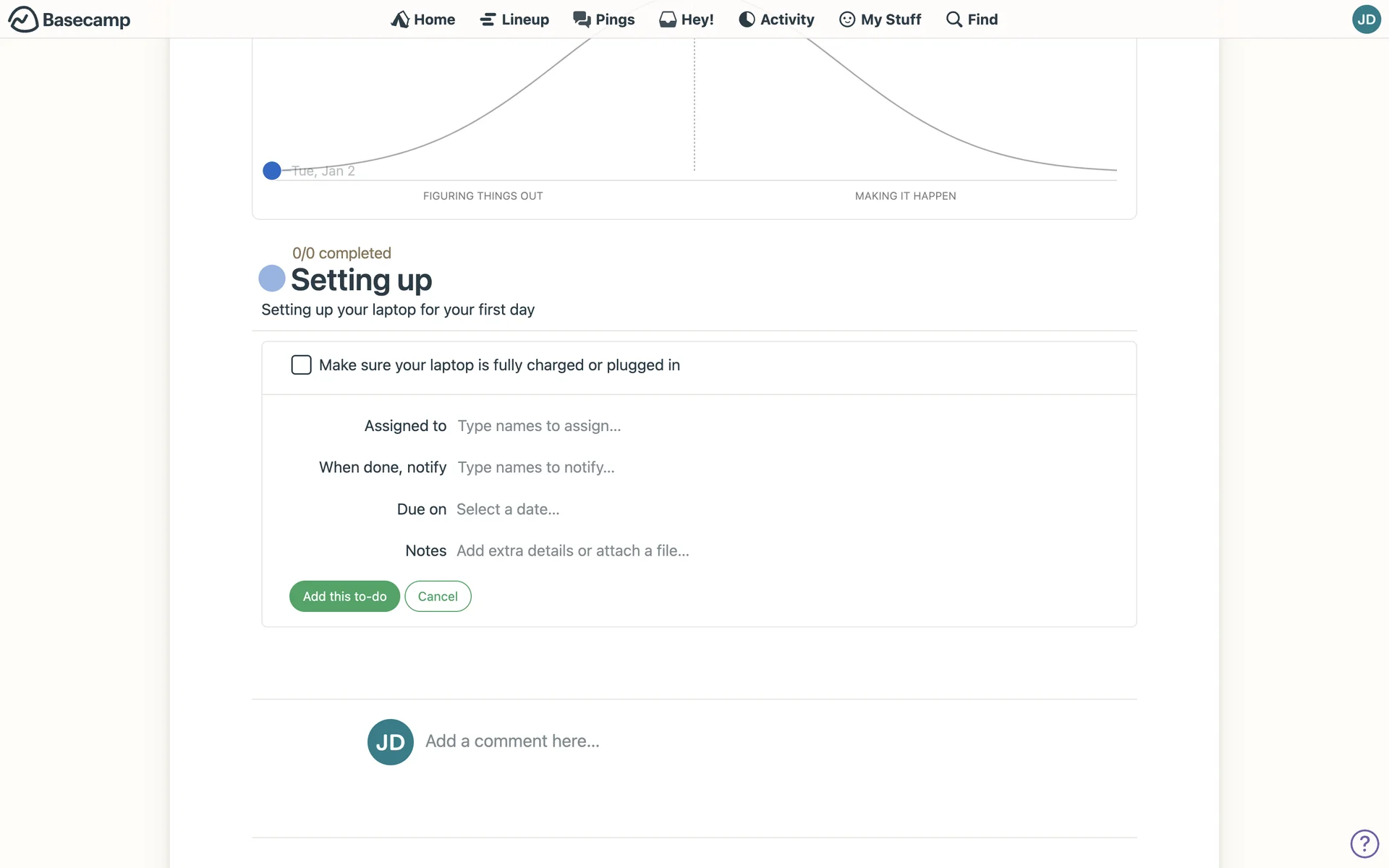
Task: Cancel adding the to-do
Action: [x=438, y=596]
